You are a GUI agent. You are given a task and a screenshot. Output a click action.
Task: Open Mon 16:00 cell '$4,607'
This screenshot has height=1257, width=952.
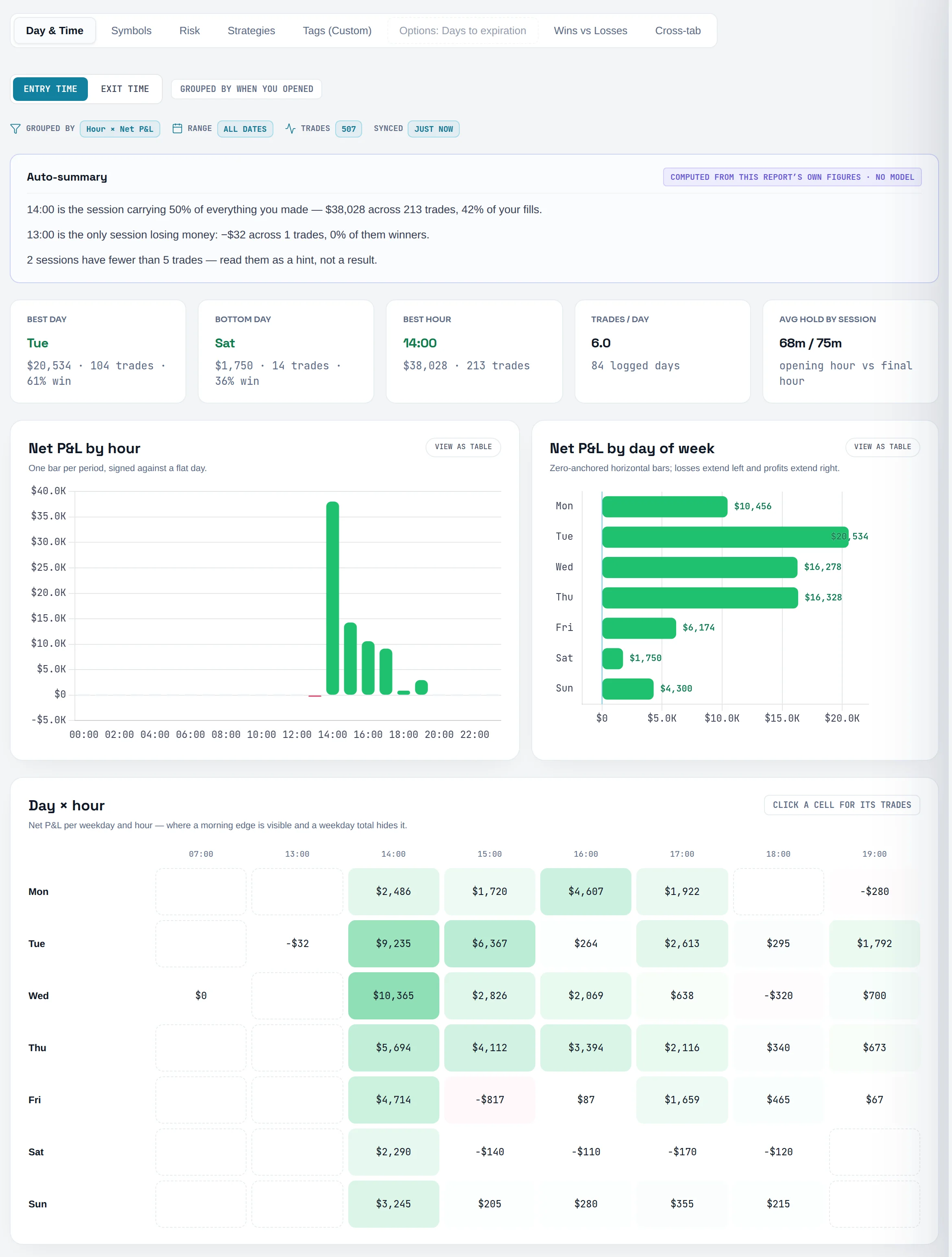(x=585, y=892)
